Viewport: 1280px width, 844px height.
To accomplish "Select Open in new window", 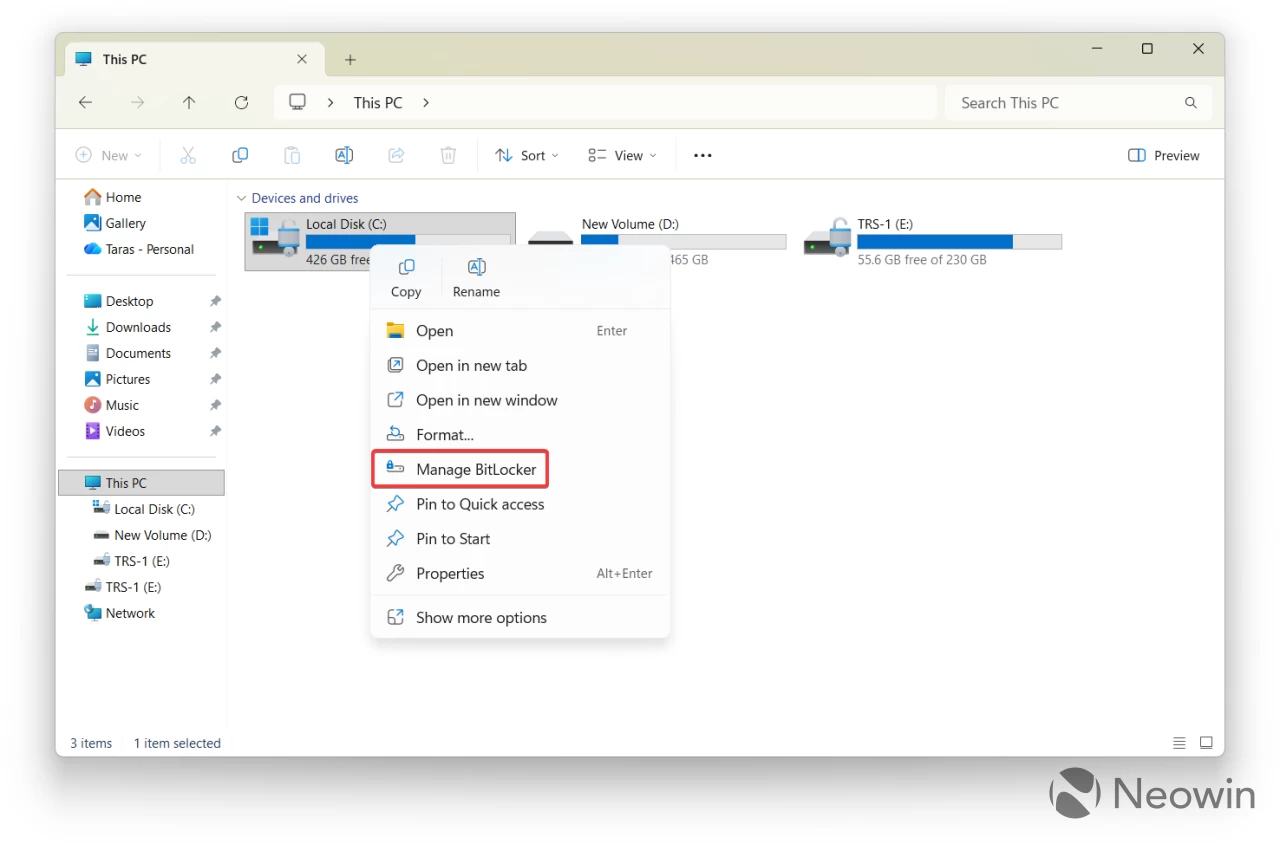I will point(520,400).
